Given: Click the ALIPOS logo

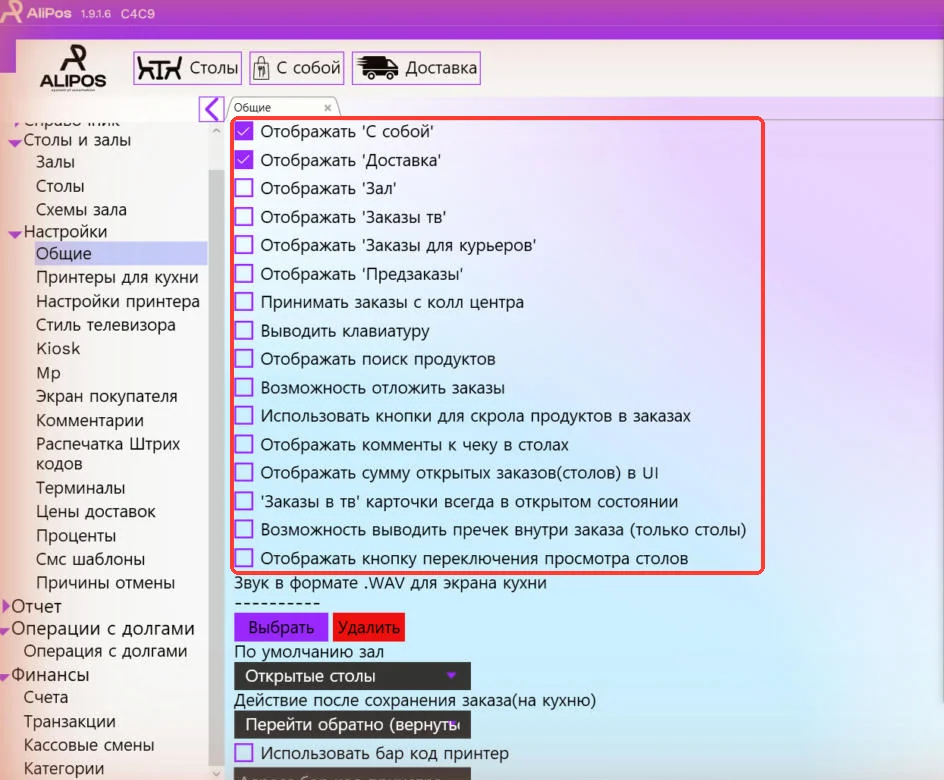Looking at the screenshot, I should click(x=73, y=67).
